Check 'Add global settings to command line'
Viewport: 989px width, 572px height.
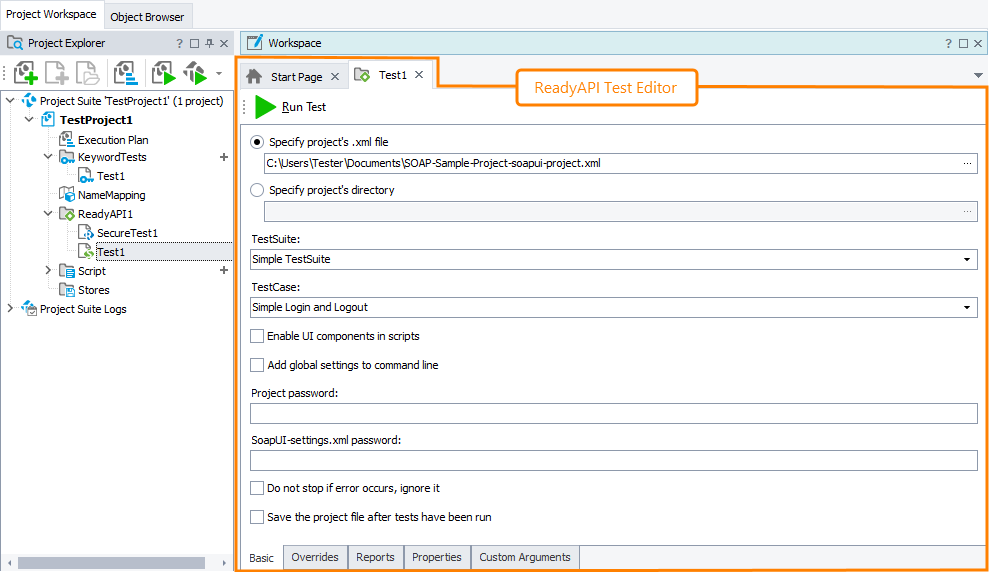coord(258,365)
